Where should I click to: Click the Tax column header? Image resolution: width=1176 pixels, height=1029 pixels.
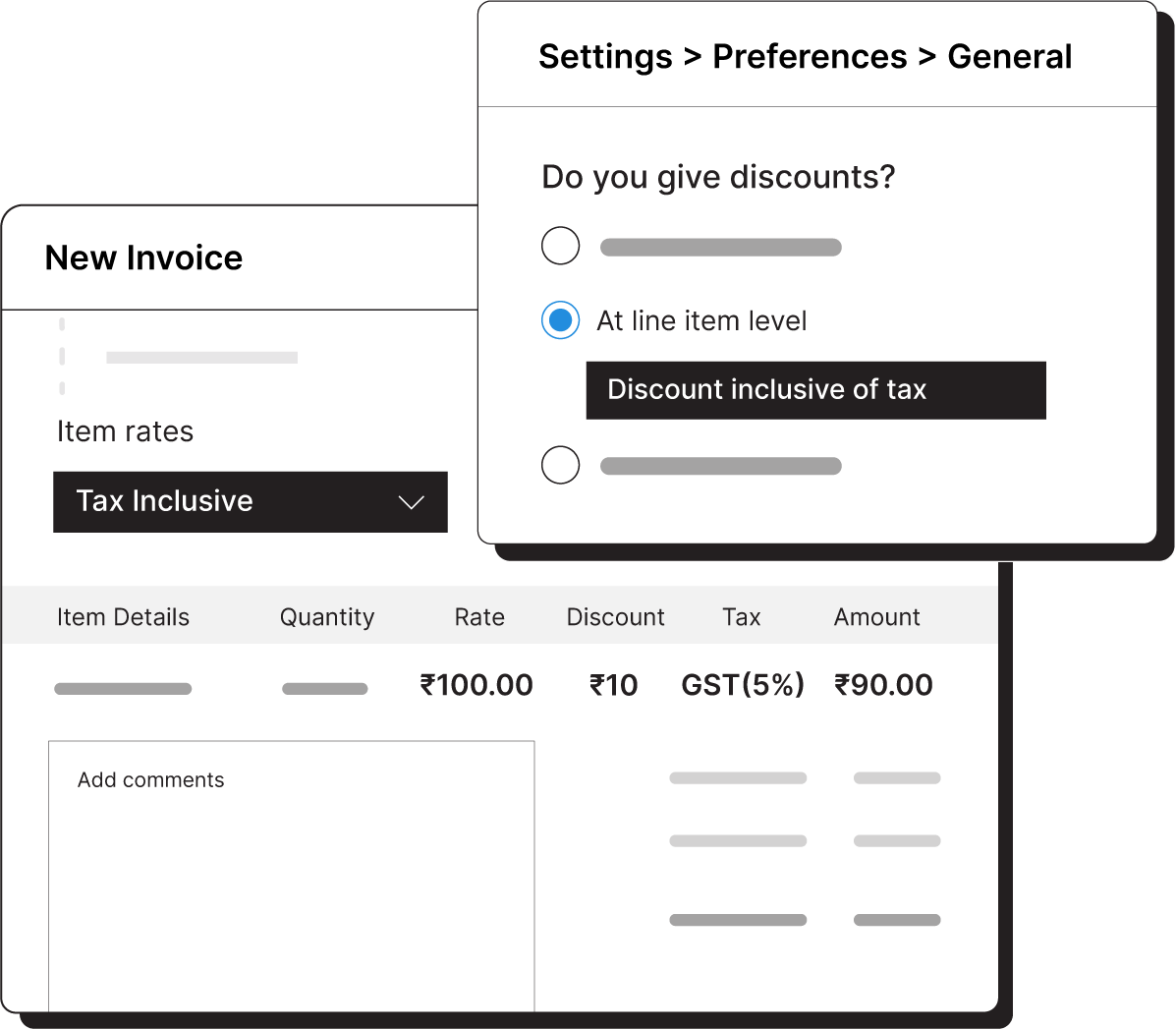pyautogui.click(x=741, y=617)
